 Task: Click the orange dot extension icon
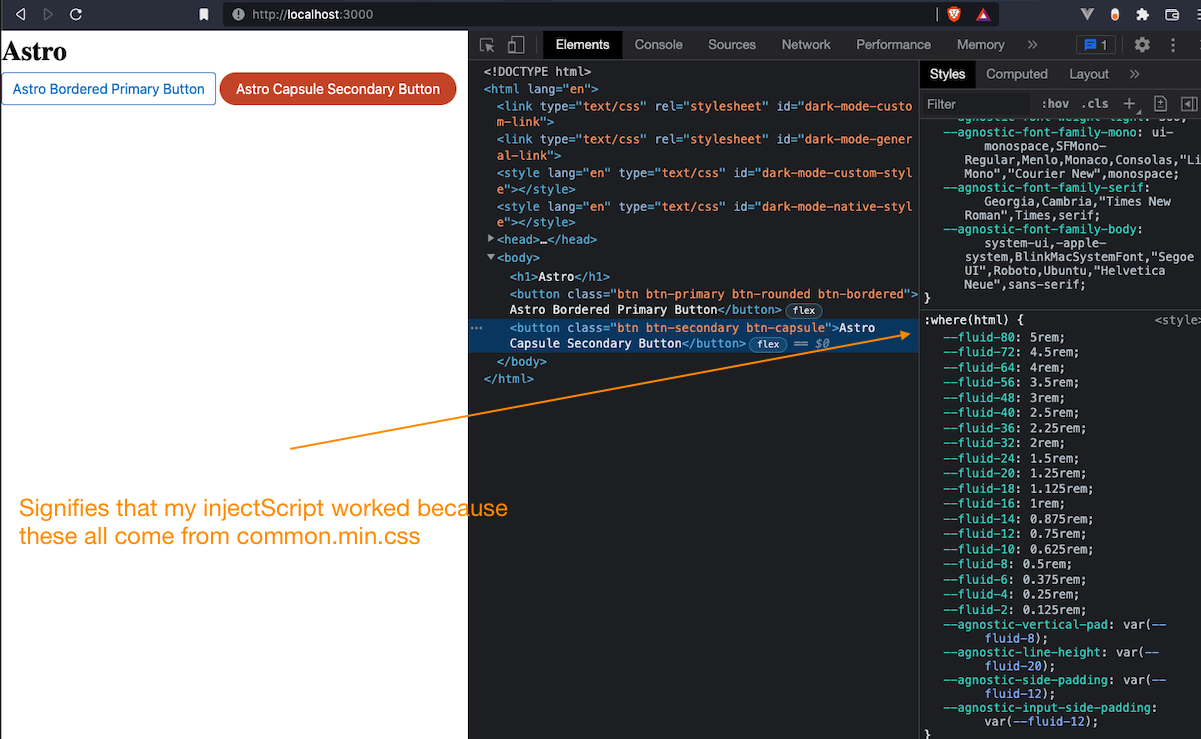pyautogui.click(x=1114, y=14)
